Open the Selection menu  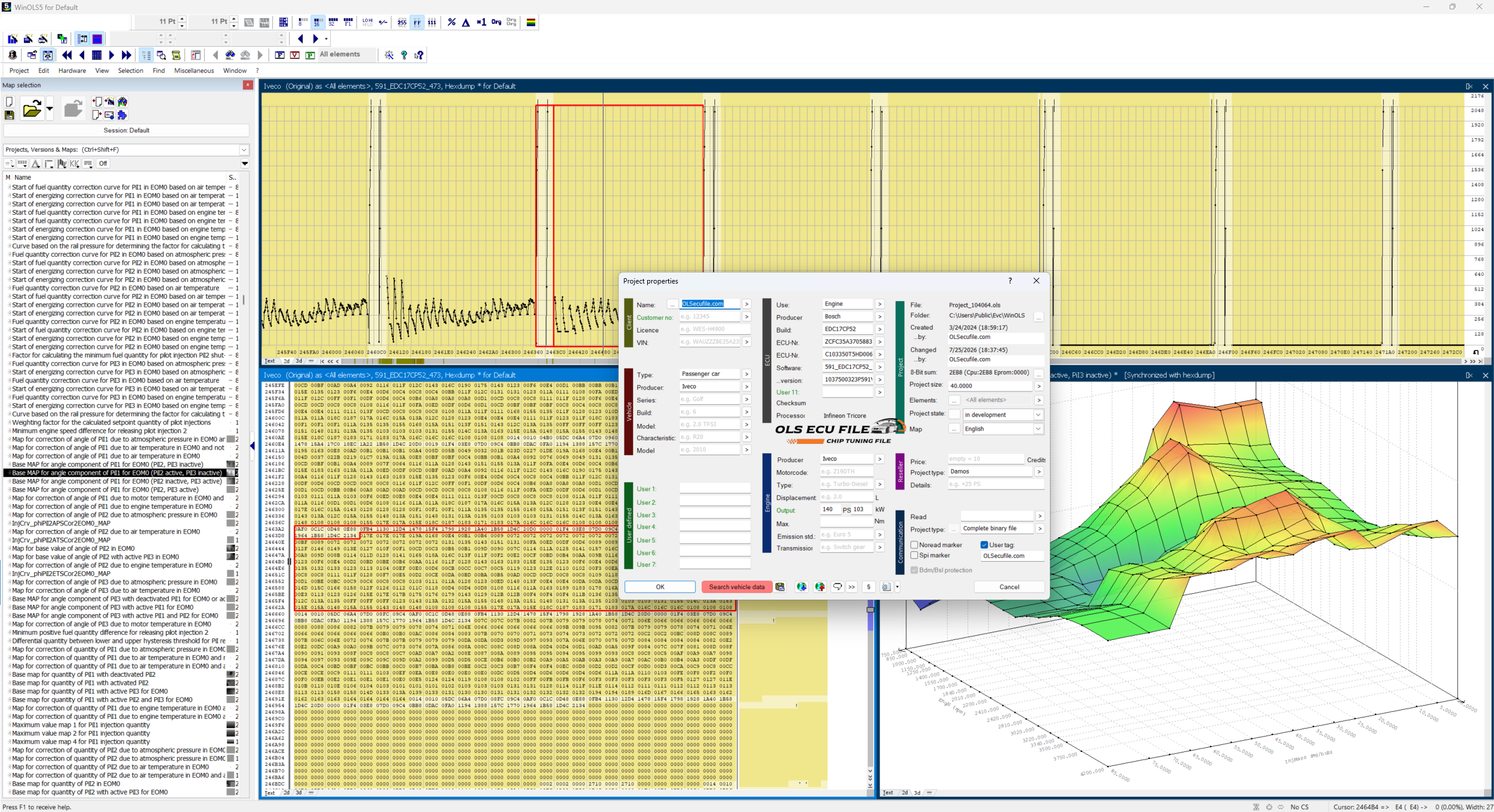click(x=131, y=71)
